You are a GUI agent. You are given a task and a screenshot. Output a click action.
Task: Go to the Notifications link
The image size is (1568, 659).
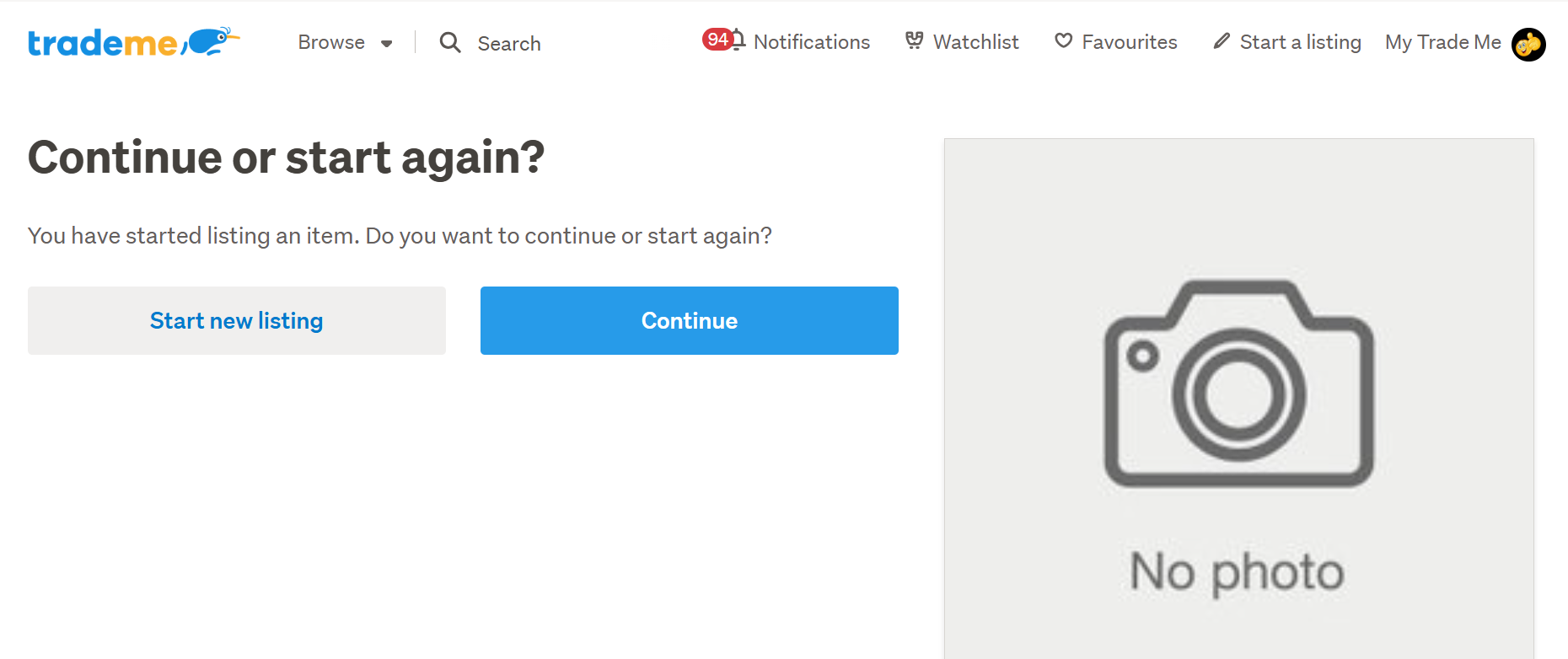pyautogui.click(x=811, y=42)
